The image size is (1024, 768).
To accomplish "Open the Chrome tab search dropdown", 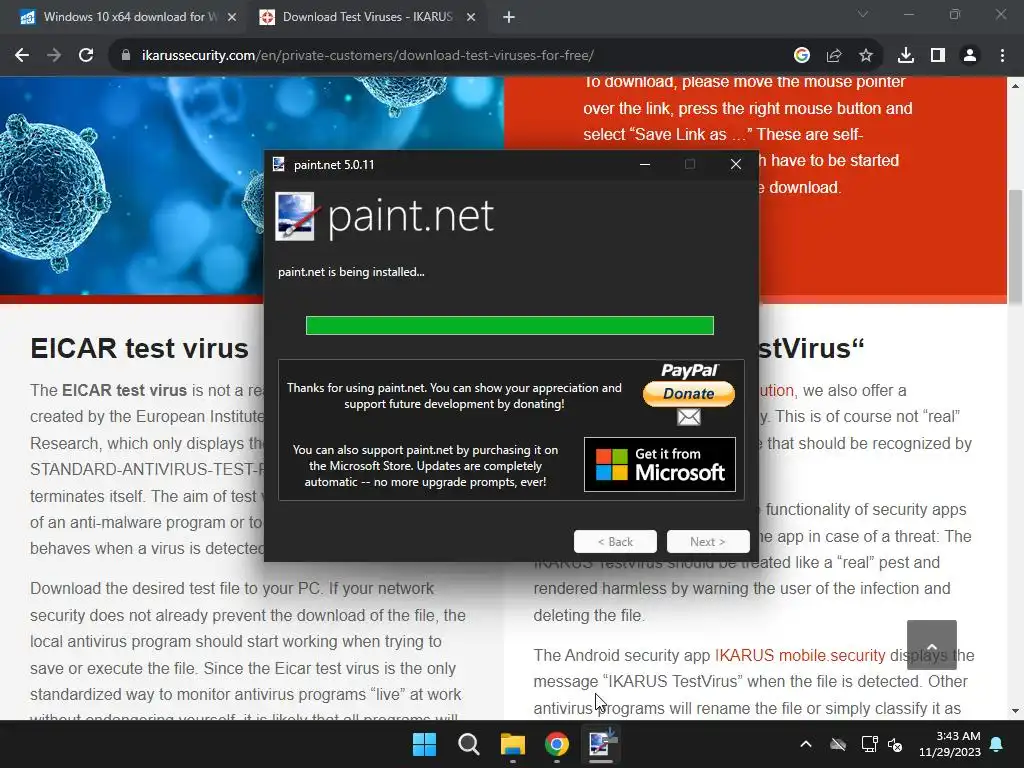I will click(x=863, y=14).
